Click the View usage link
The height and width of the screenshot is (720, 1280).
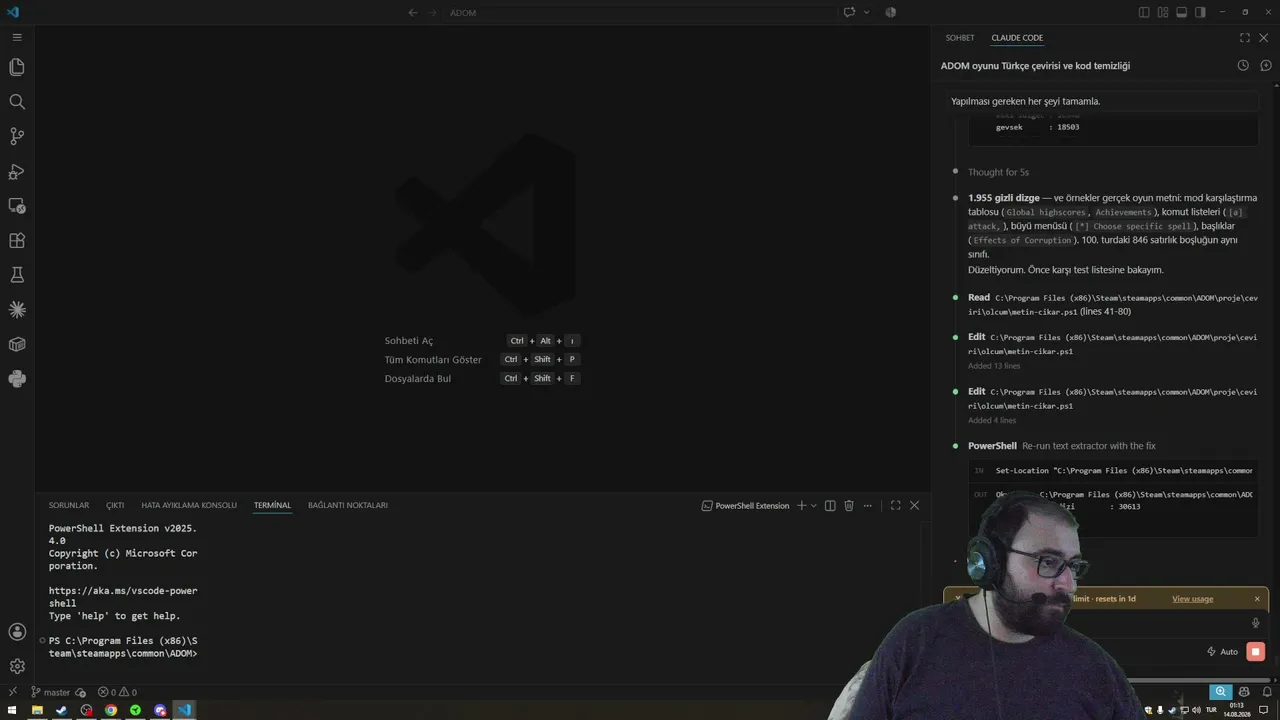[x=1193, y=599]
